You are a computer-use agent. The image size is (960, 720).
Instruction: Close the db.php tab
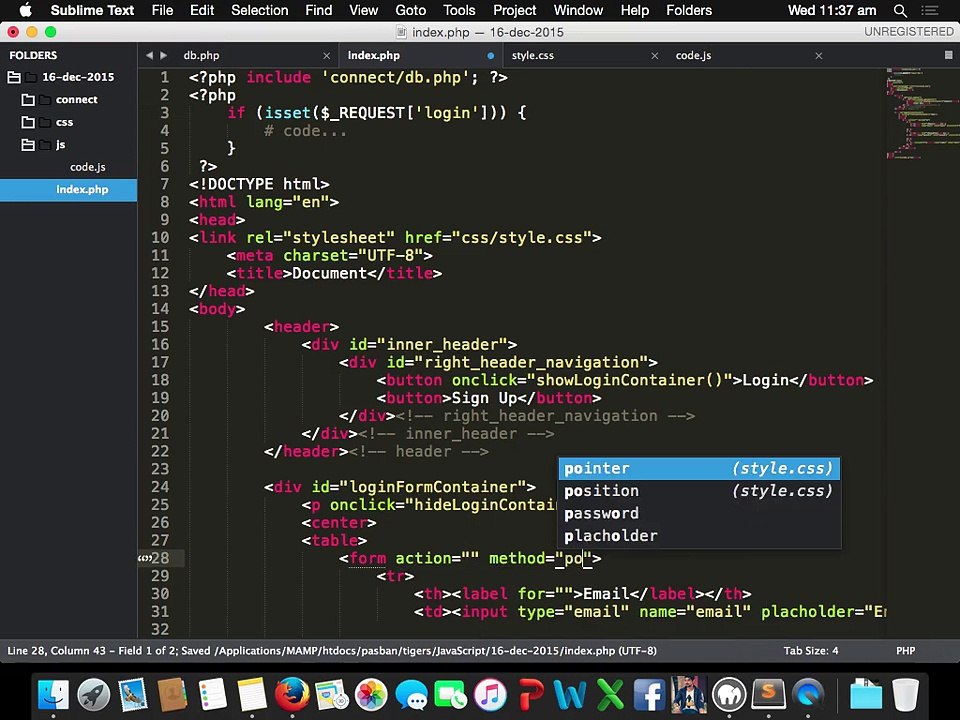click(326, 56)
